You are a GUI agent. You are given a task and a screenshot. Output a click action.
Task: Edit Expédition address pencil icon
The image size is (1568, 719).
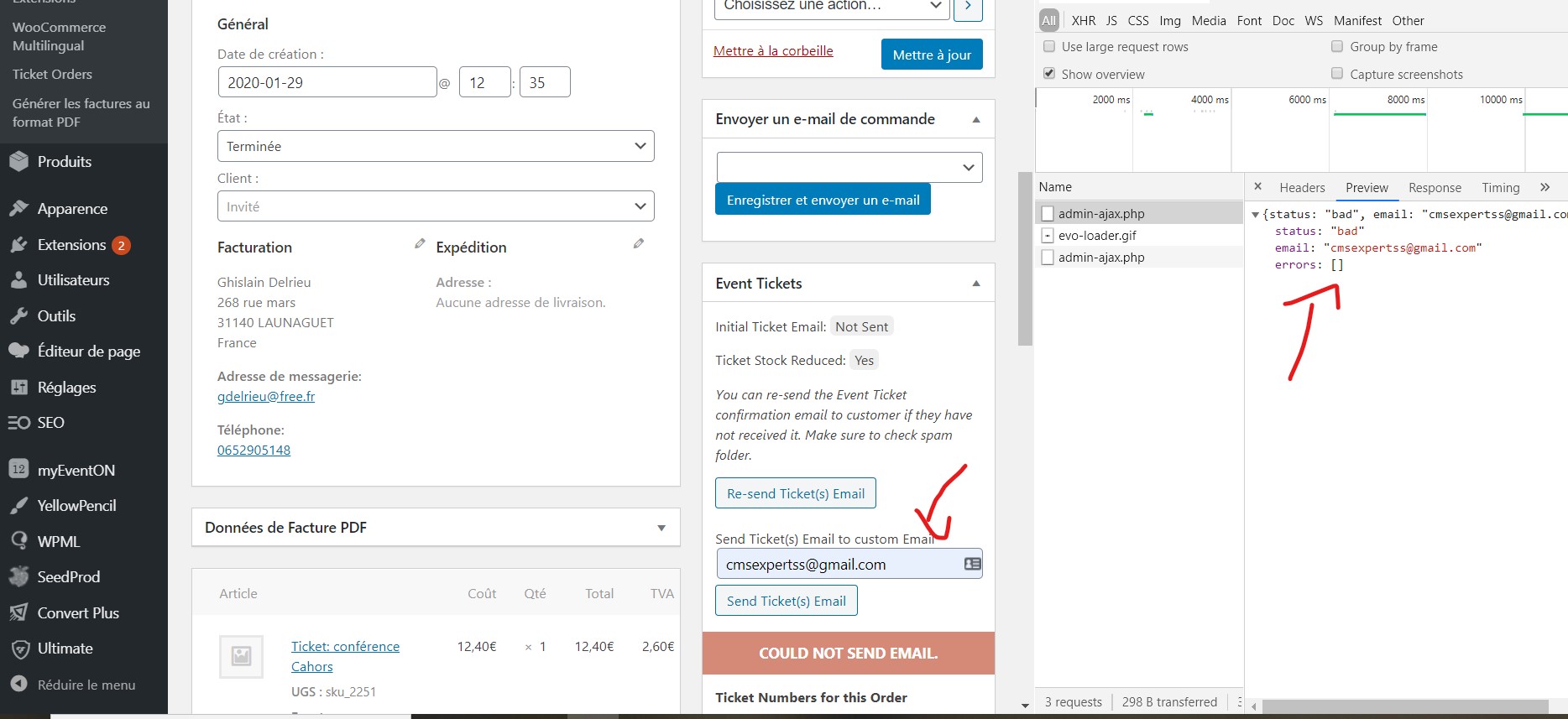pos(639,243)
